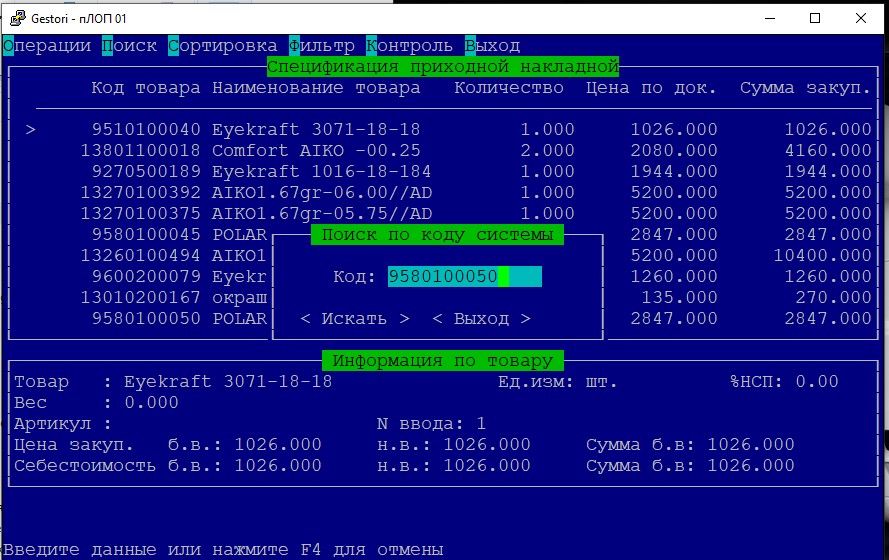The image size is (889, 560).
Task: Click the Товар value Eyekraft 3071-18-18
Action: 228,381
